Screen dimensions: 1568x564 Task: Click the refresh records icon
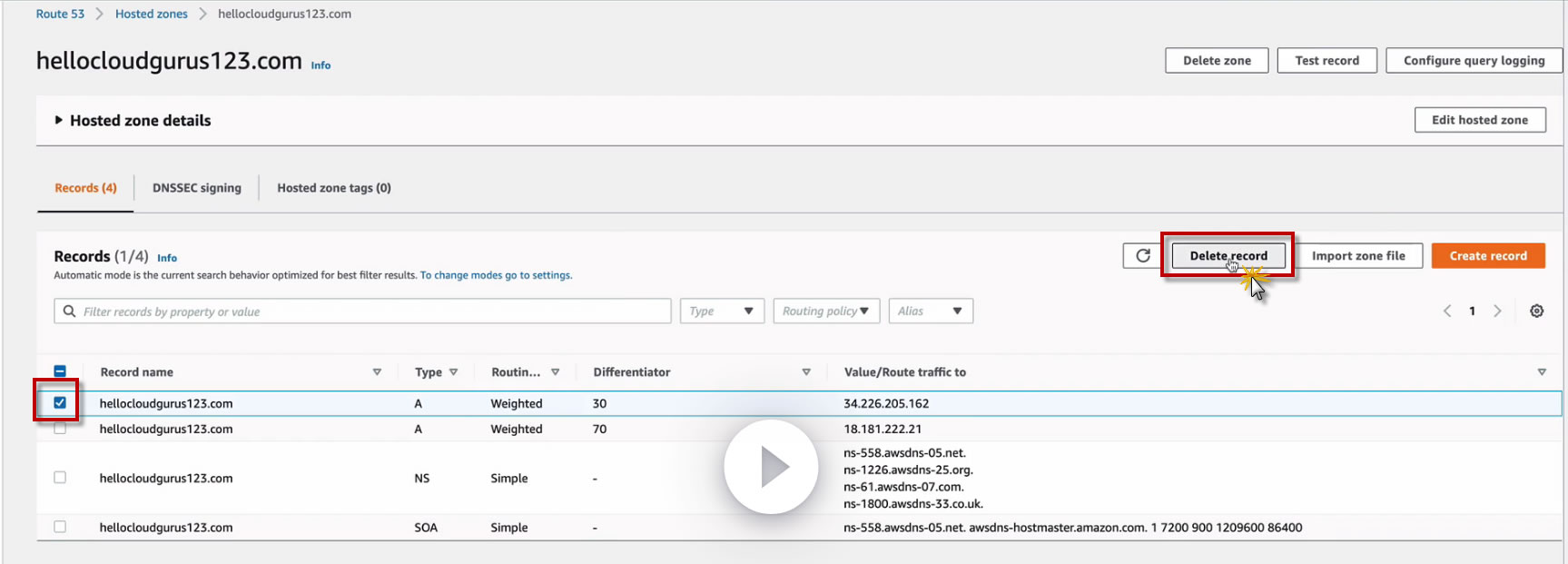click(x=1142, y=256)
